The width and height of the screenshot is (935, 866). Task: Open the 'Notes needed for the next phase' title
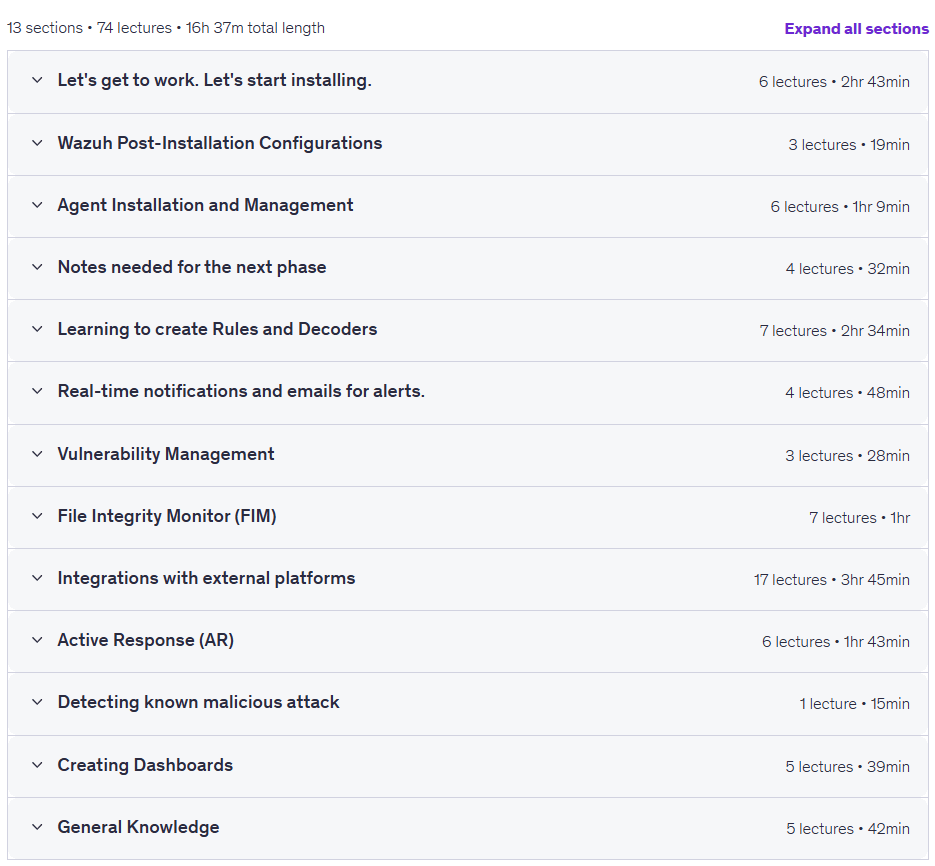[192, 267]
